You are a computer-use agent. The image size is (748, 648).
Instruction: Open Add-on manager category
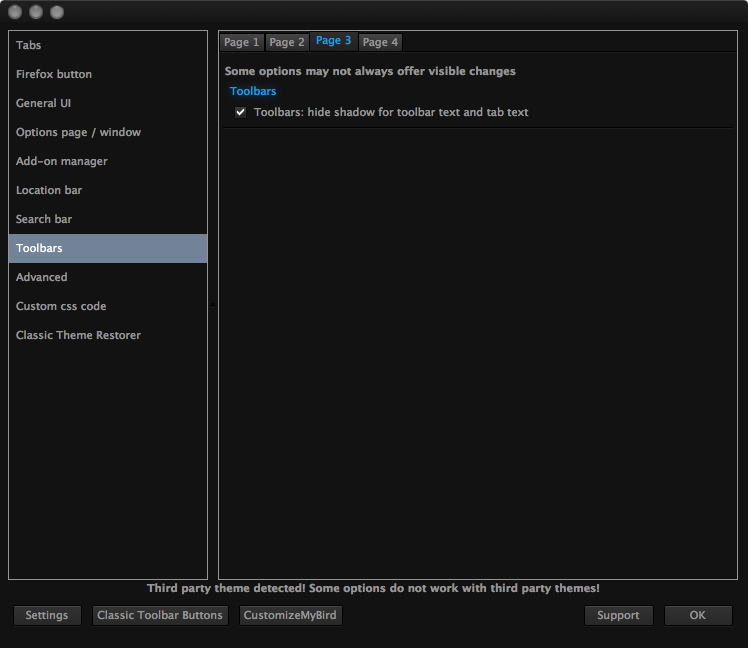tap(108, 161)
